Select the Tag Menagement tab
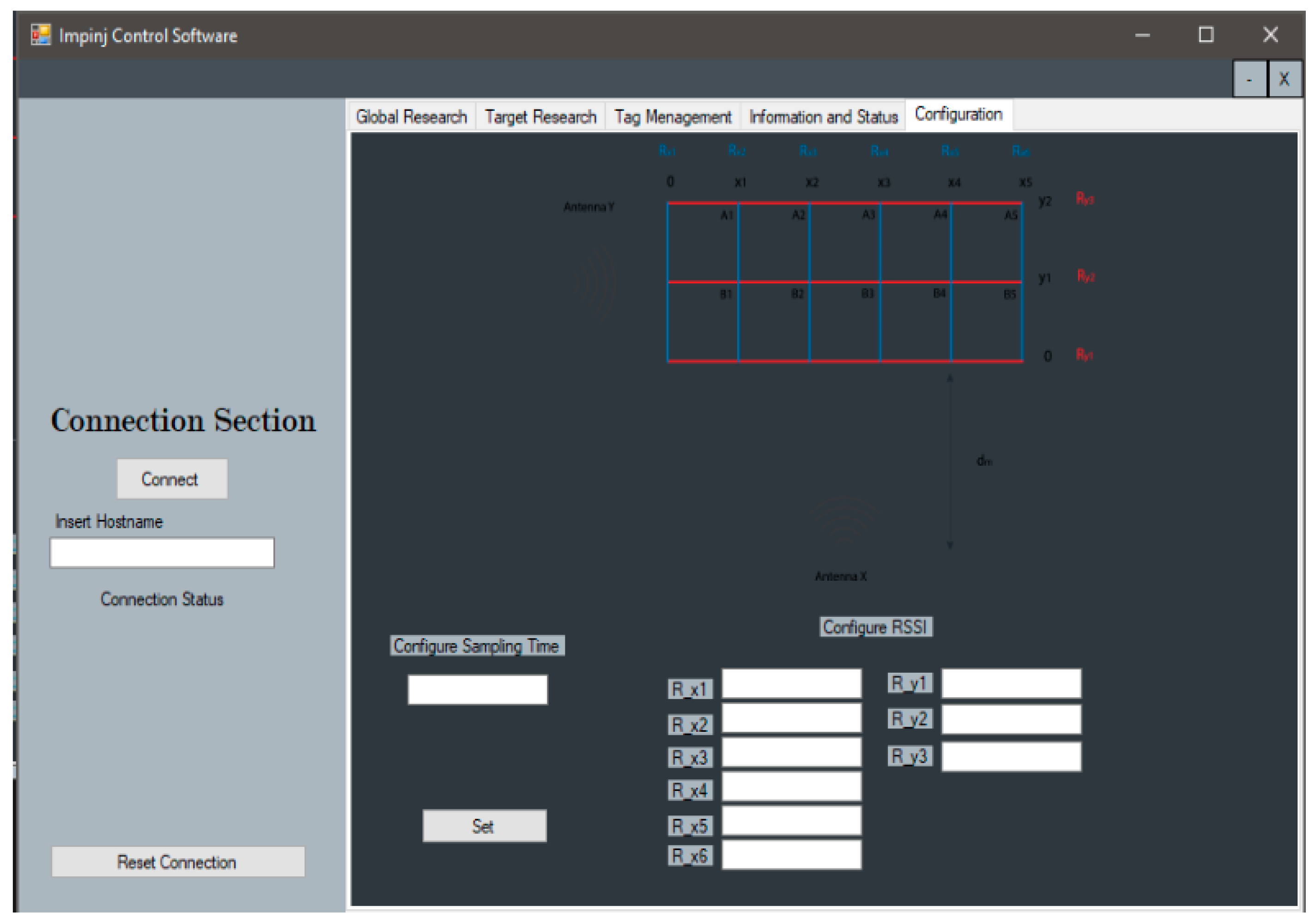The width and height of the screenshot is (1316, 924). point(673,116)
